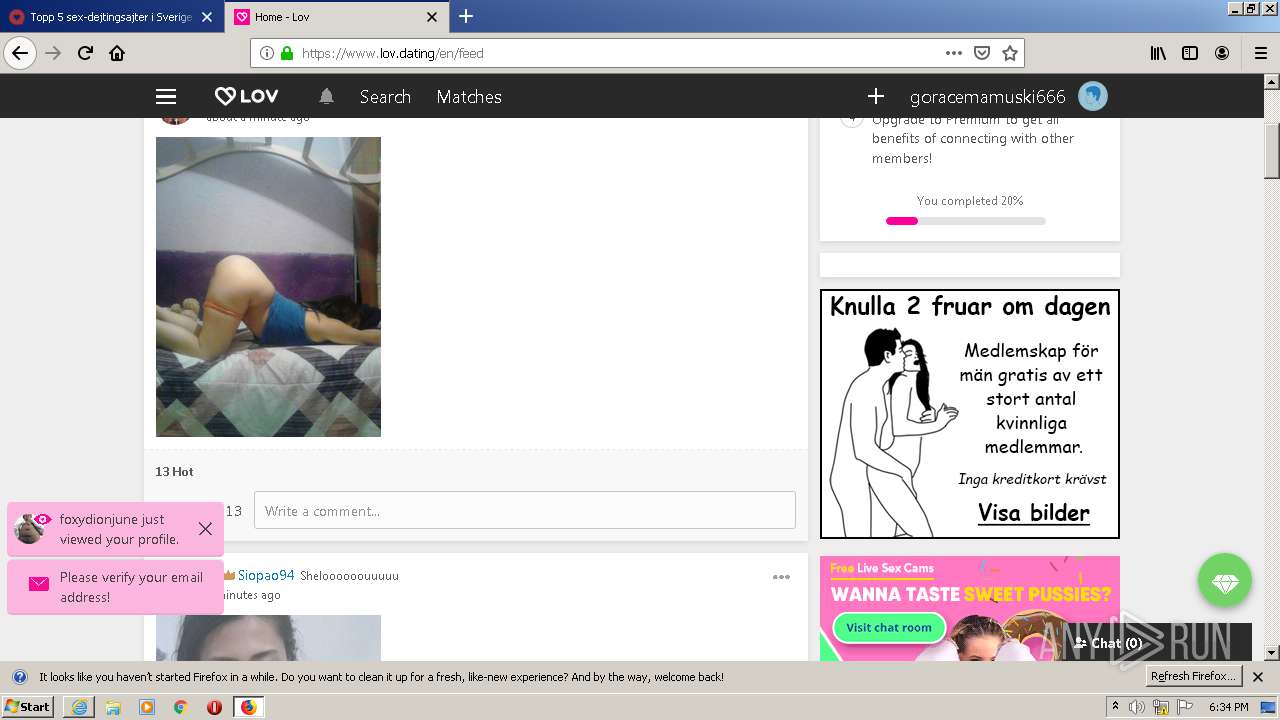Reload the current page

[85, 53]
